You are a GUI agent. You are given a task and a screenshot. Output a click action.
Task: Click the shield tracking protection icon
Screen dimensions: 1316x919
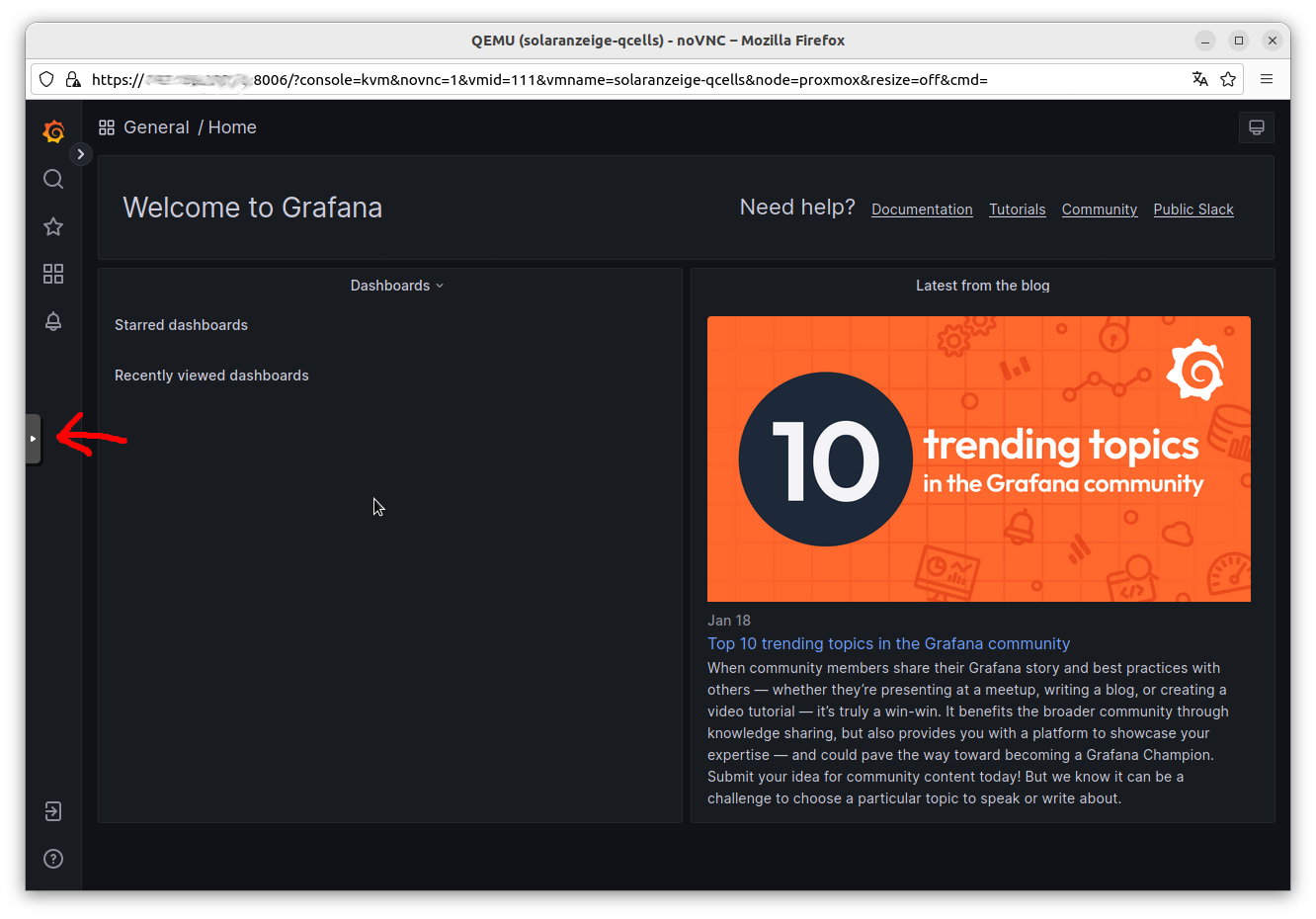(46, 79)
